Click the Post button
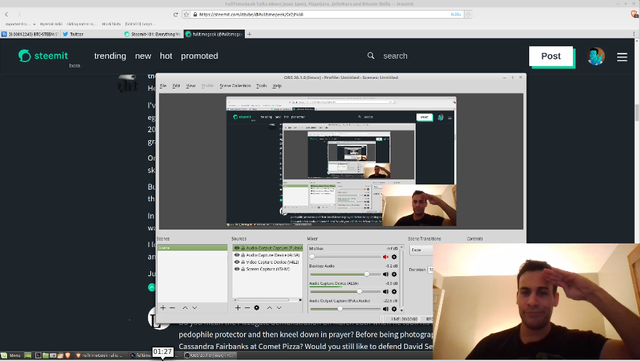 [551, 56]
